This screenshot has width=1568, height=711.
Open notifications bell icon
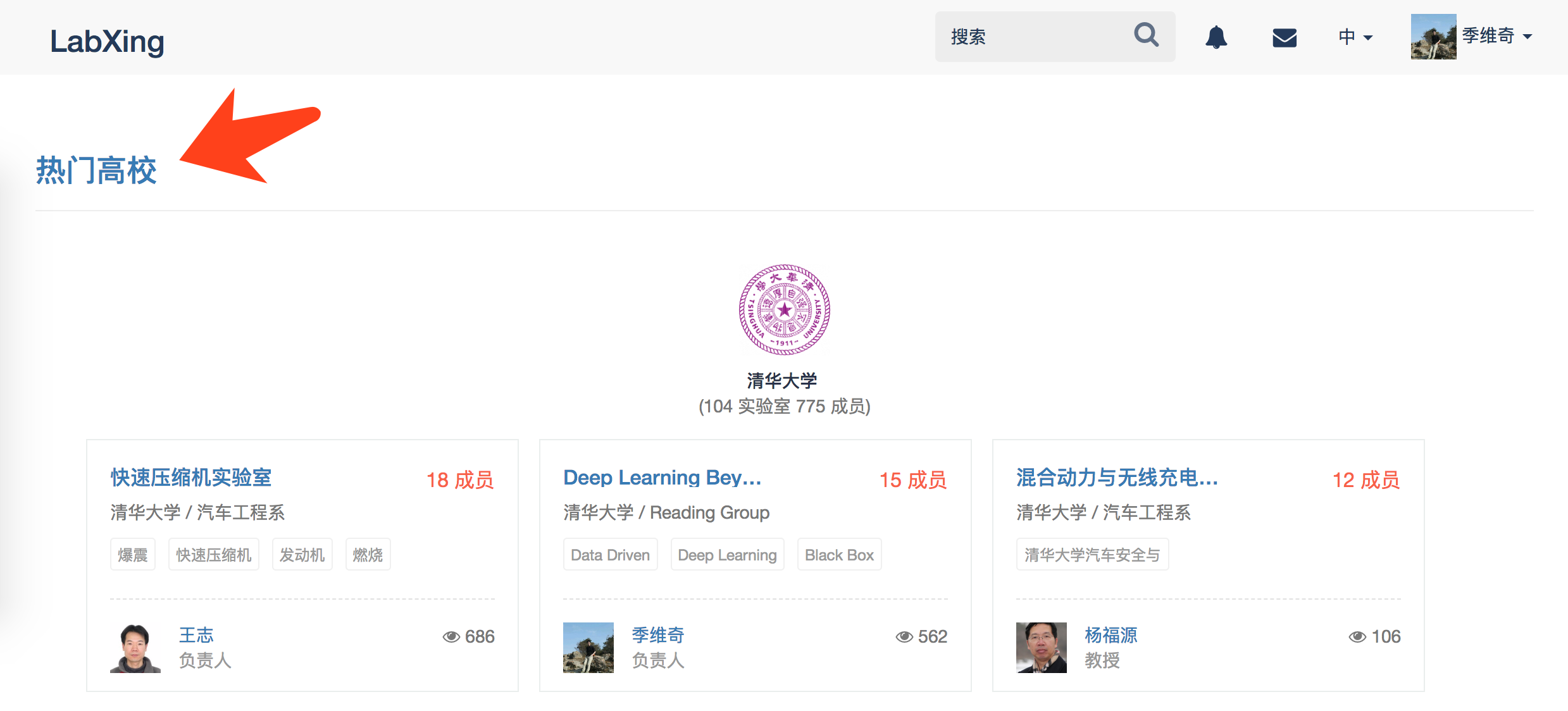click(1216, 37)
